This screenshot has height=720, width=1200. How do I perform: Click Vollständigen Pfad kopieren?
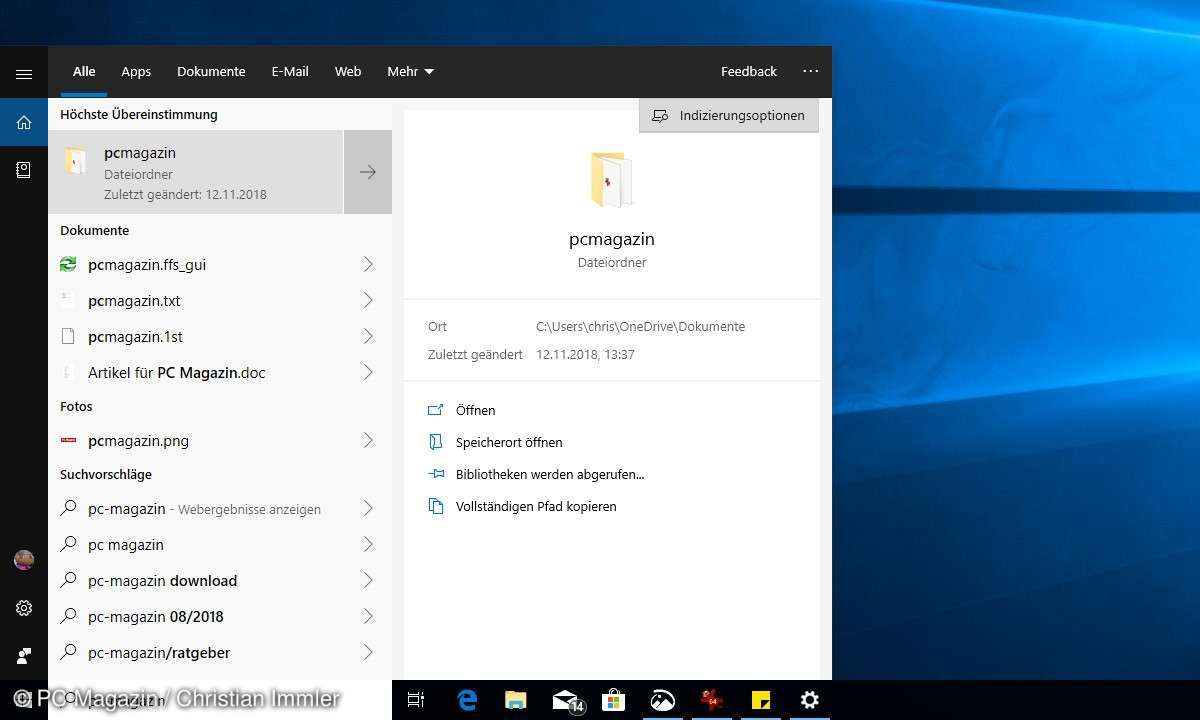click(x=536, y=506)
